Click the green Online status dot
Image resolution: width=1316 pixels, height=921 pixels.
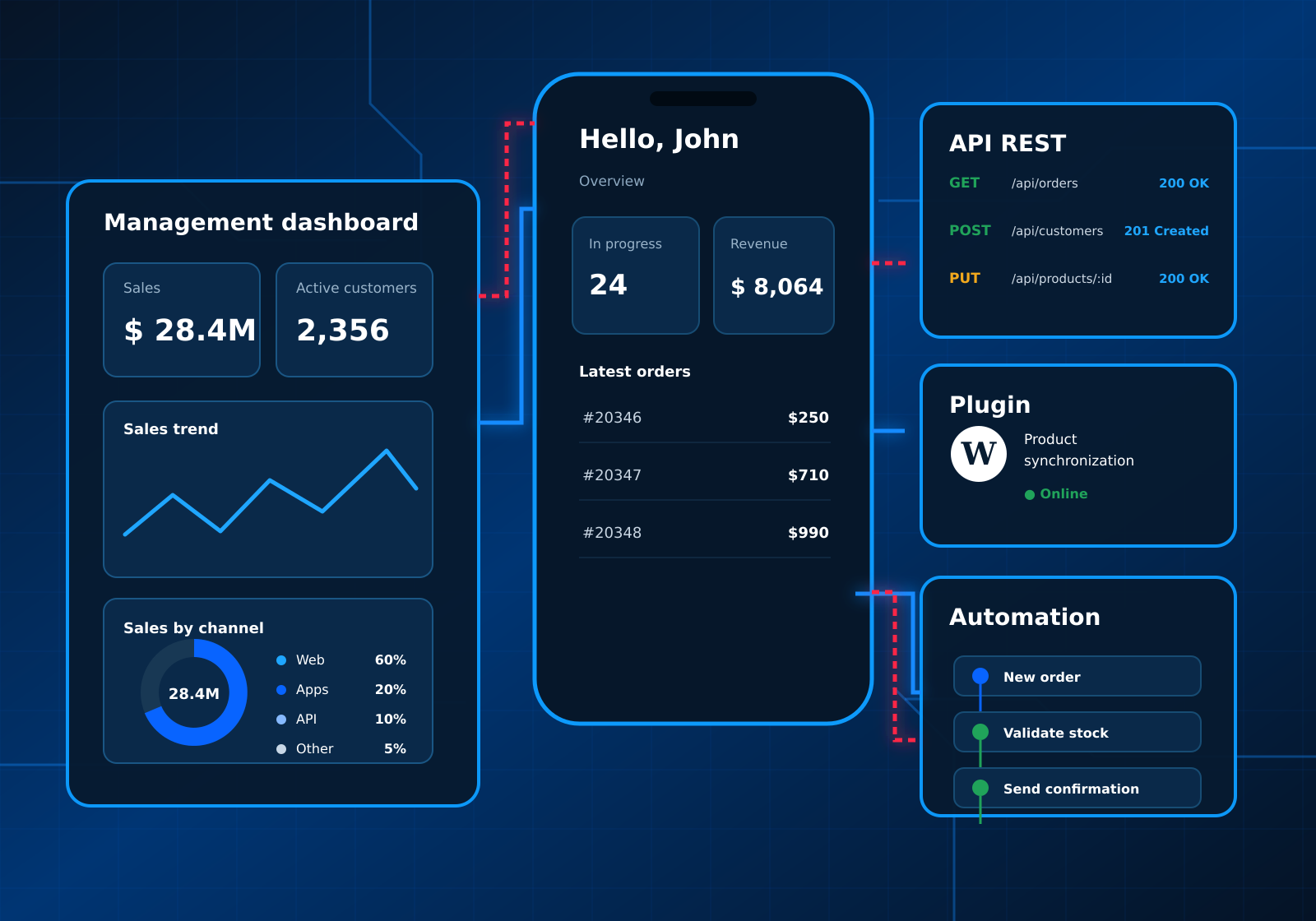[x=1030, y=494]
